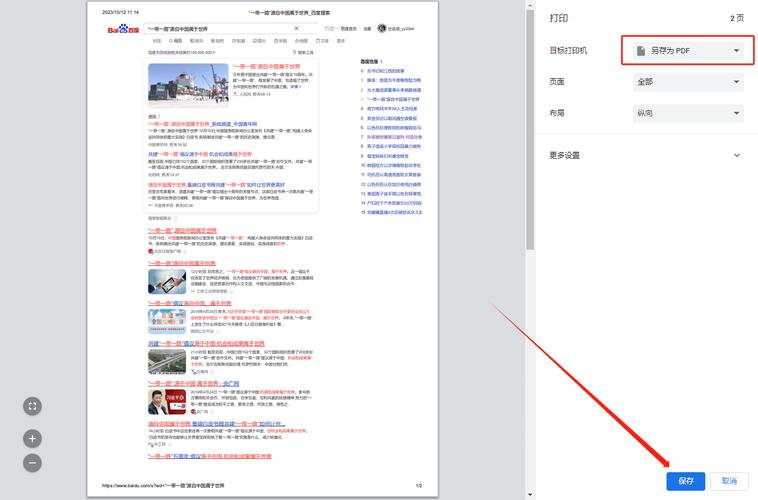Viewport: 758px width, 500px height.
Task: Zoom in with the plus button
Action: pyautogui.click(x=32, y=438)
